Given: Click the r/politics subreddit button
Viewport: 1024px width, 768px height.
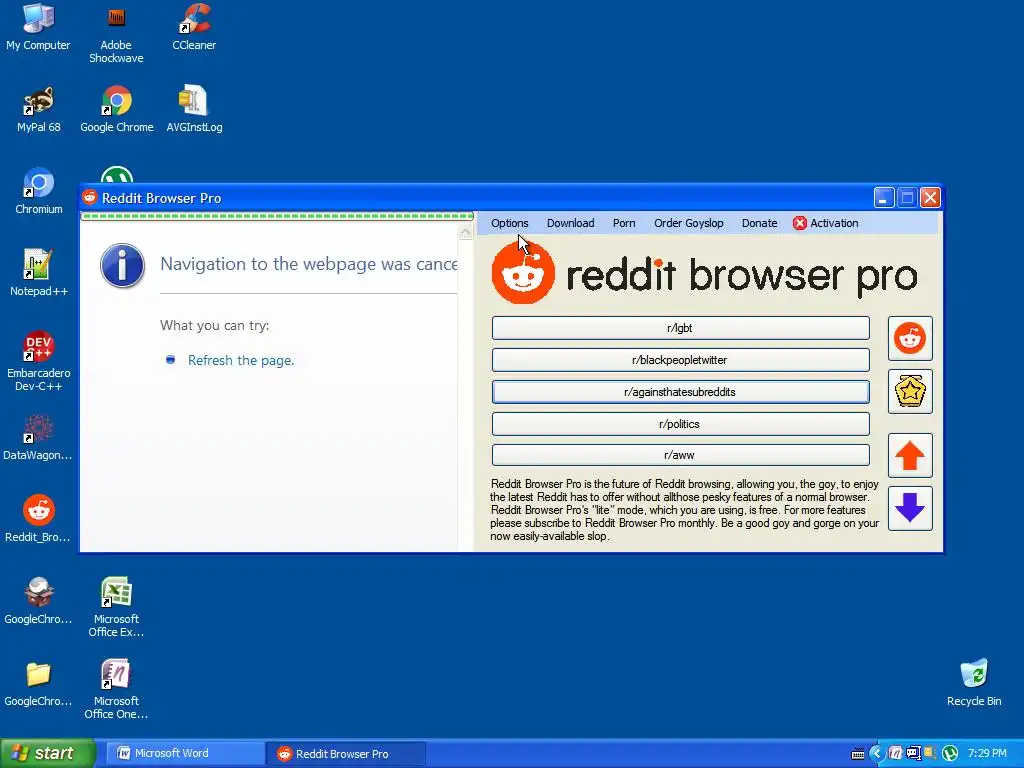Looking at the screenshot, I should coord(680,424).
